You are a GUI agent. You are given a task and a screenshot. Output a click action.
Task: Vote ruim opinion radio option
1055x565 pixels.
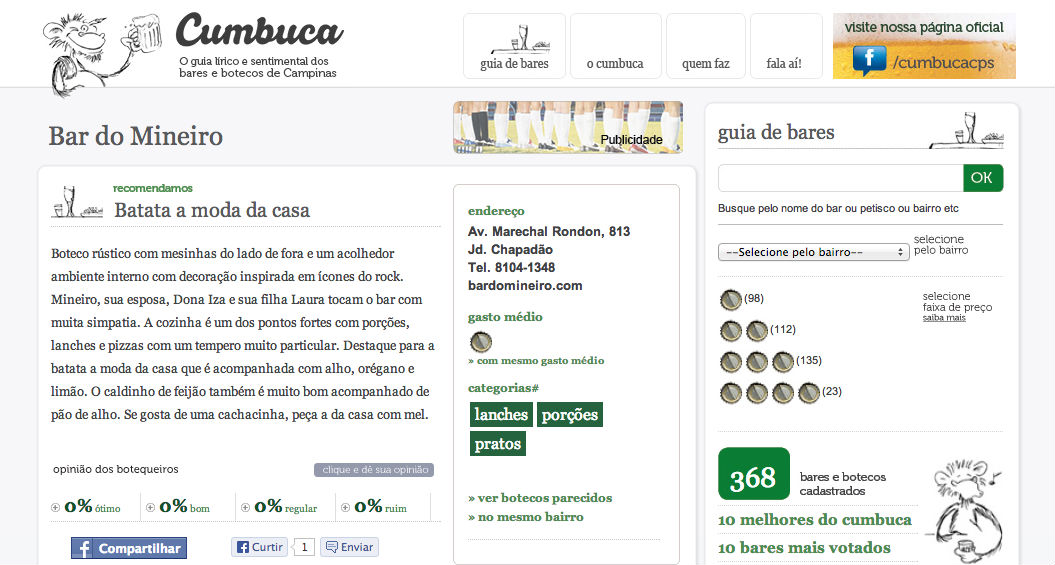point(345,508)
